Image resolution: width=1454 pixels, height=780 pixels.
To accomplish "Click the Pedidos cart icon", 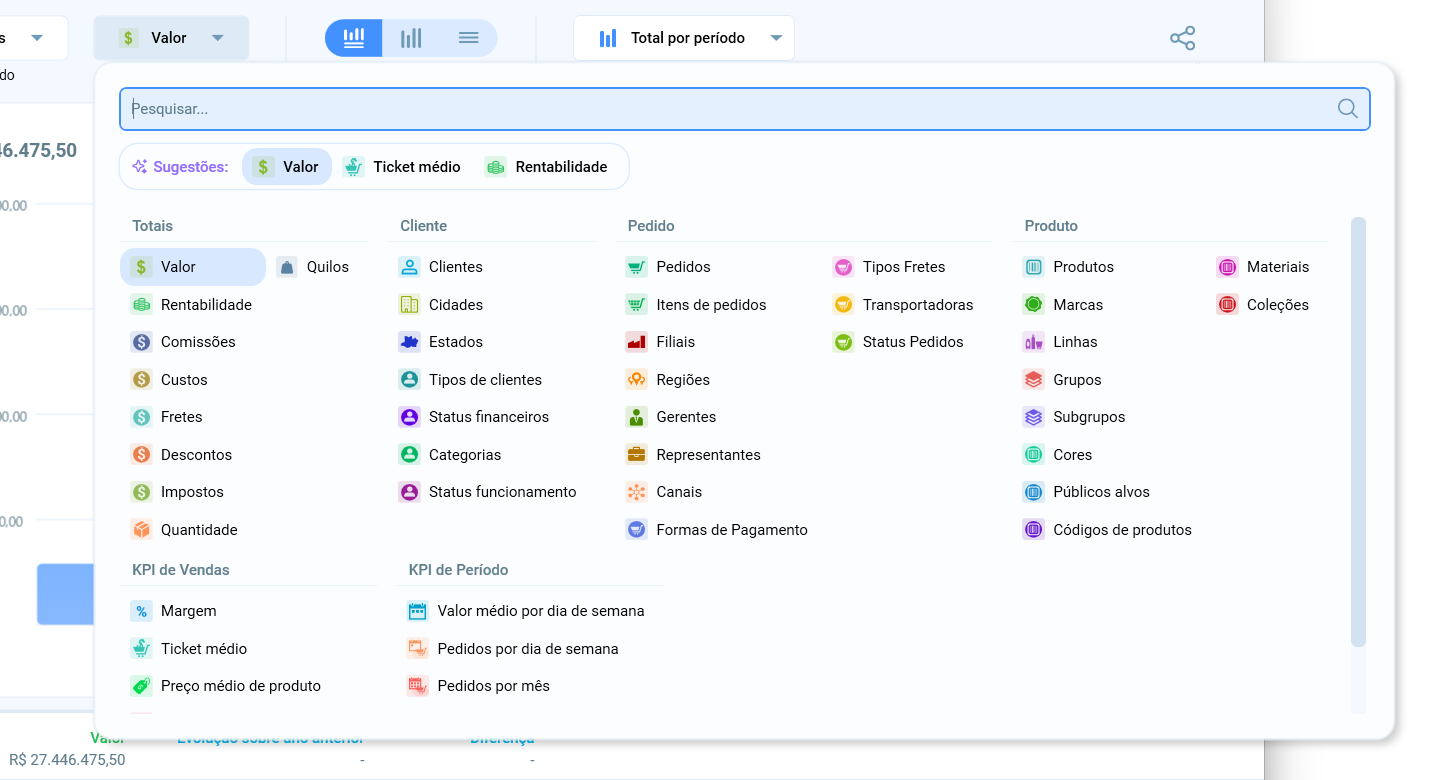I will click(x=636, y=267).
